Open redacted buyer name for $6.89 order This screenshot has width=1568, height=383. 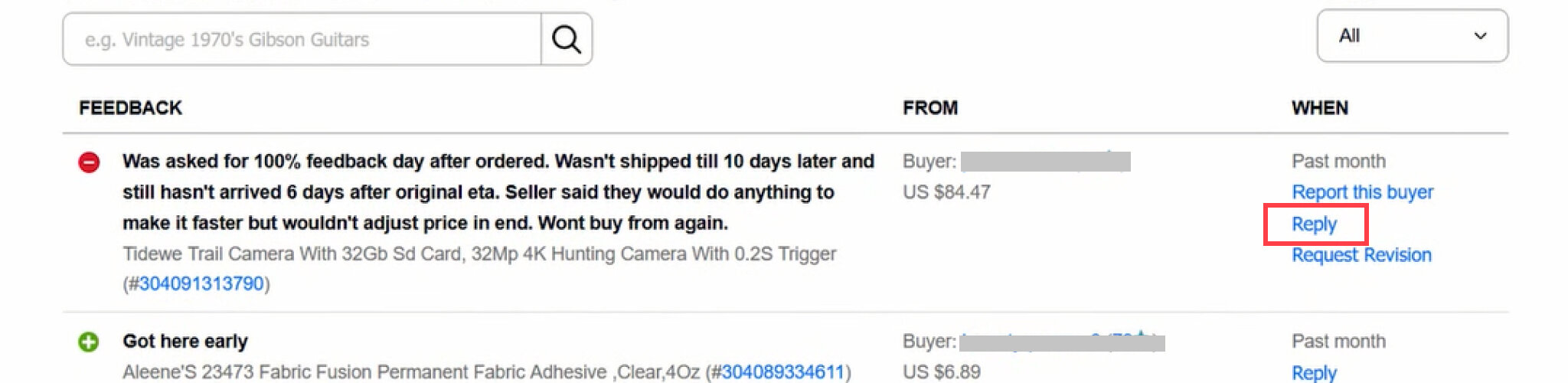[1063, 342]
